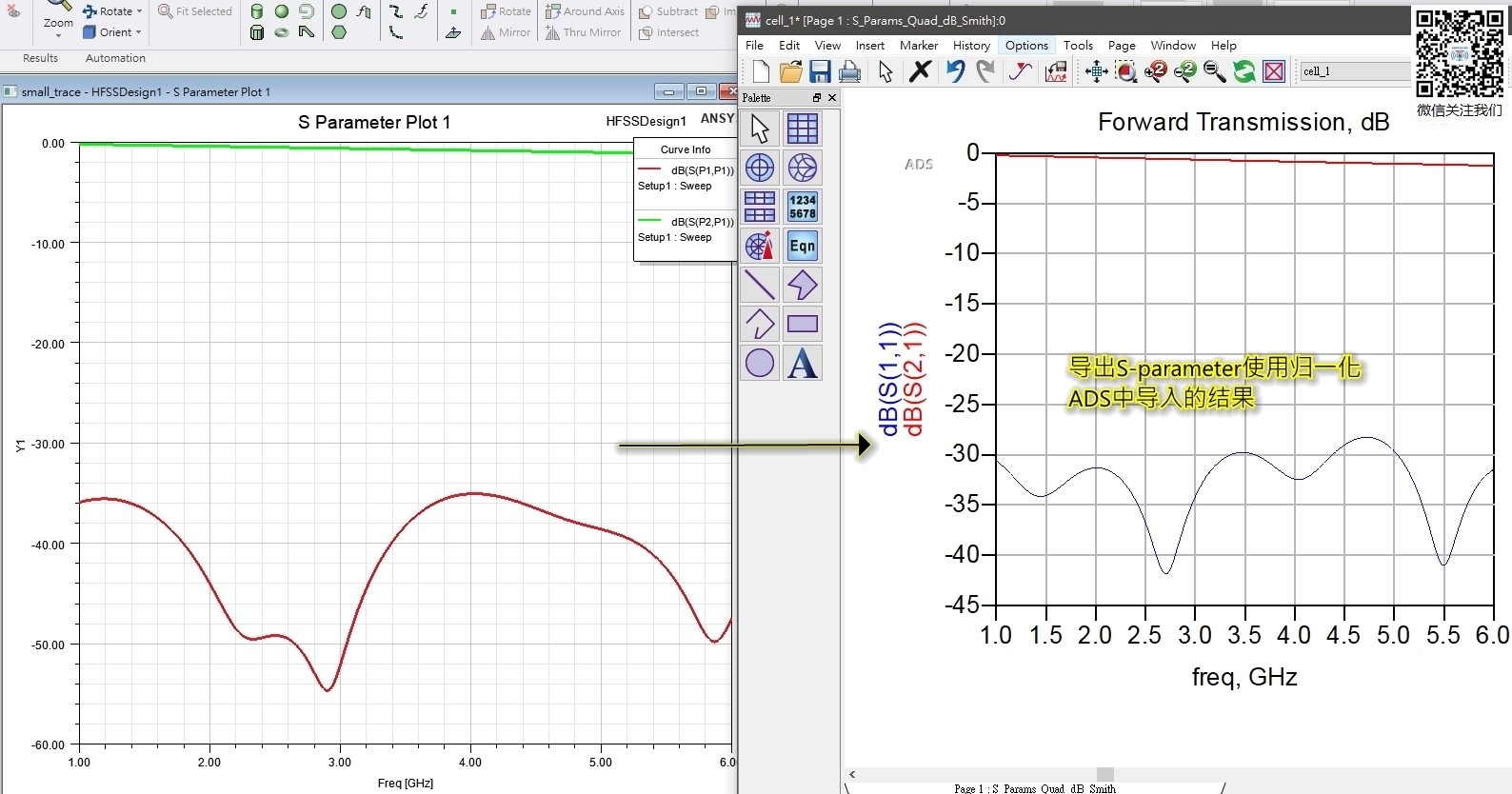Screen dimensions: 1512x794
Task: Click the Undo arrow in ADS toolbar
Action: click(x=955, y=71)
